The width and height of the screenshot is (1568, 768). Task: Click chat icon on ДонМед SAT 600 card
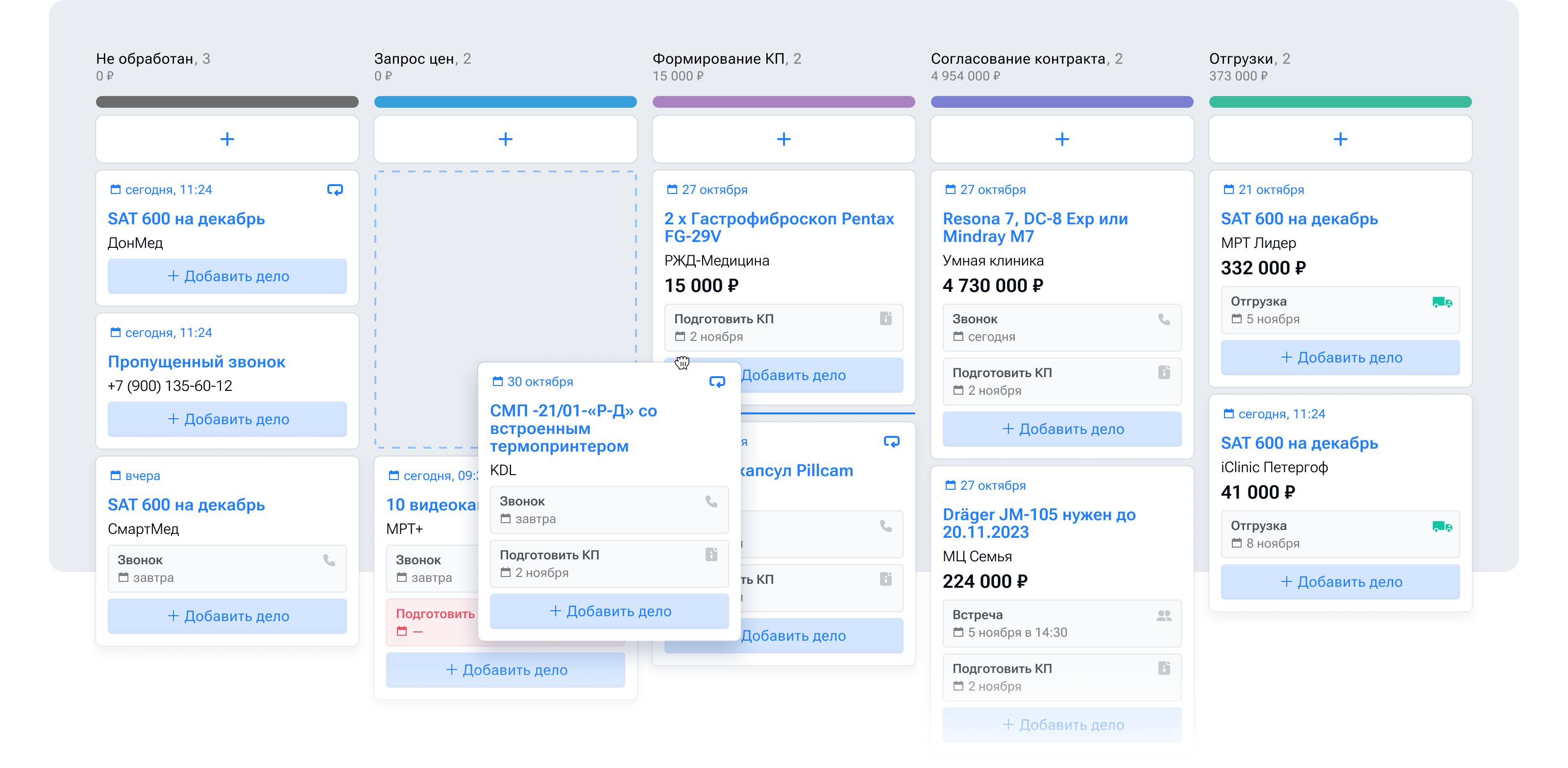(x=335, y=190)
